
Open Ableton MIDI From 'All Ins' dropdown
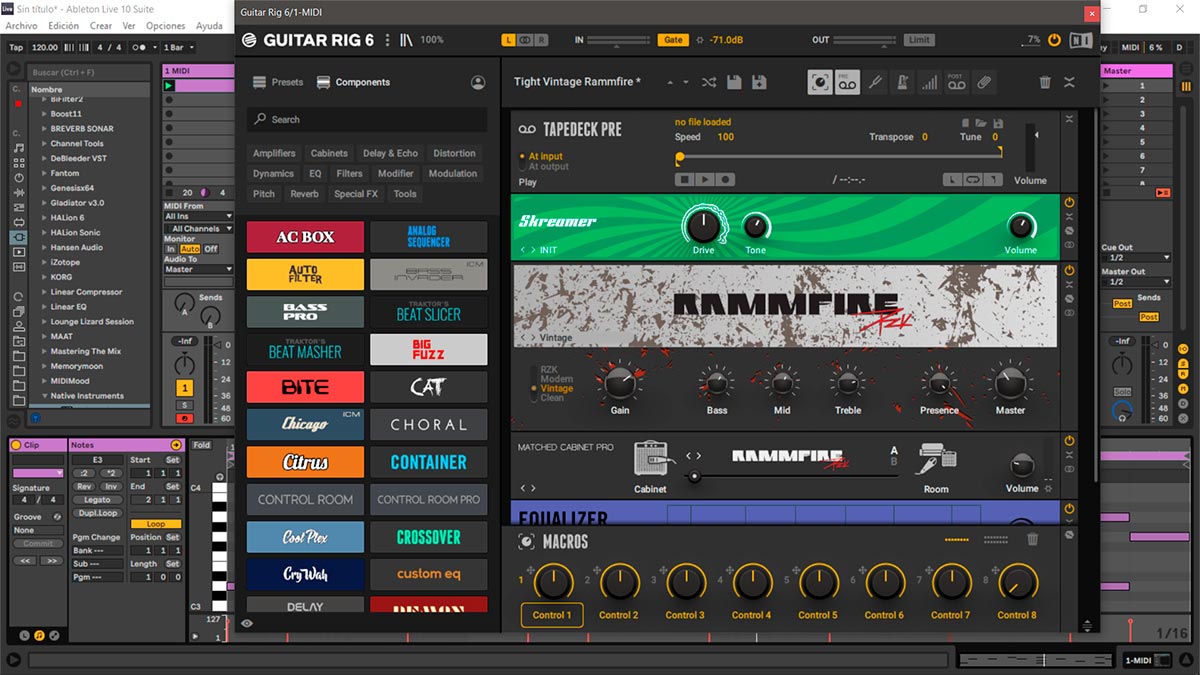pyautogui.click(x=198, y=216)
